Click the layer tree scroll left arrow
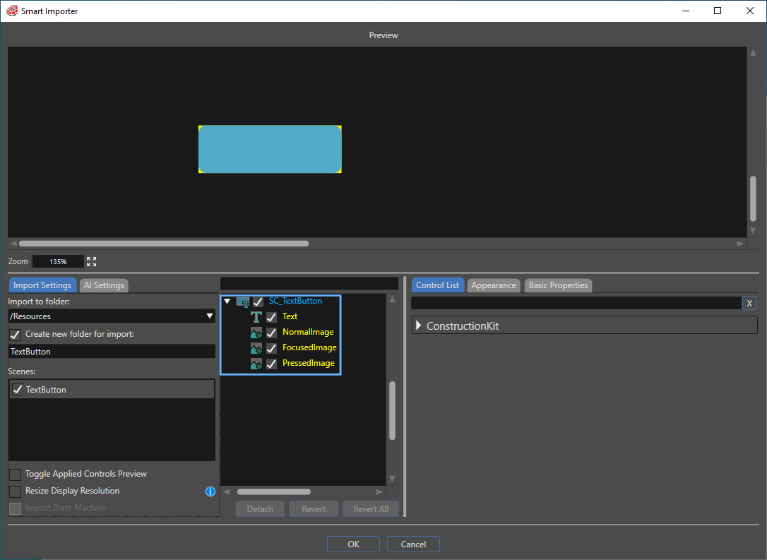 click(x=226, y=492)
